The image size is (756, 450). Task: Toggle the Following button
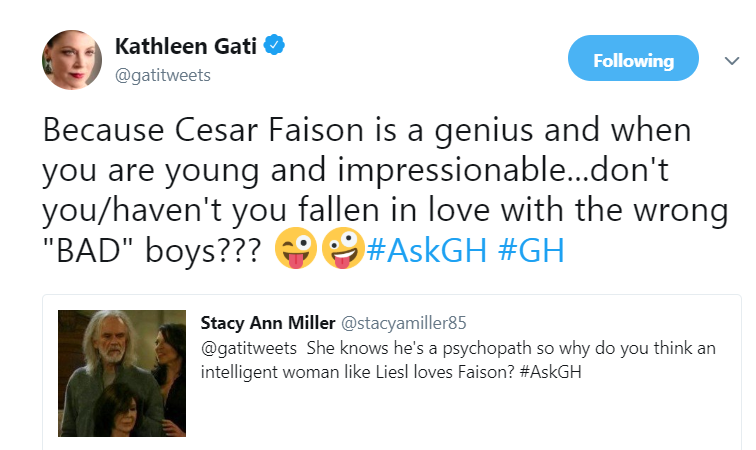[633, 60]
